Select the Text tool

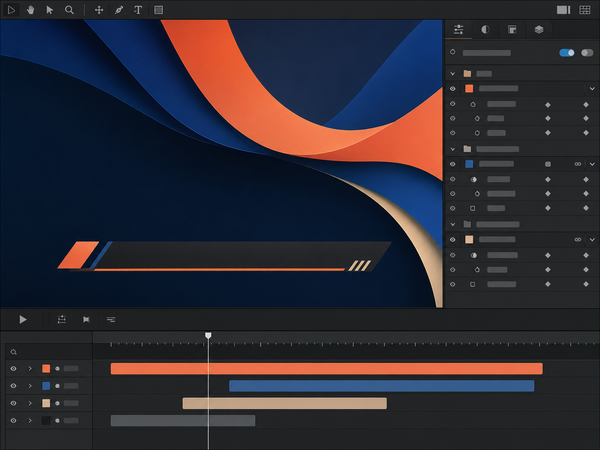[138, 10]
